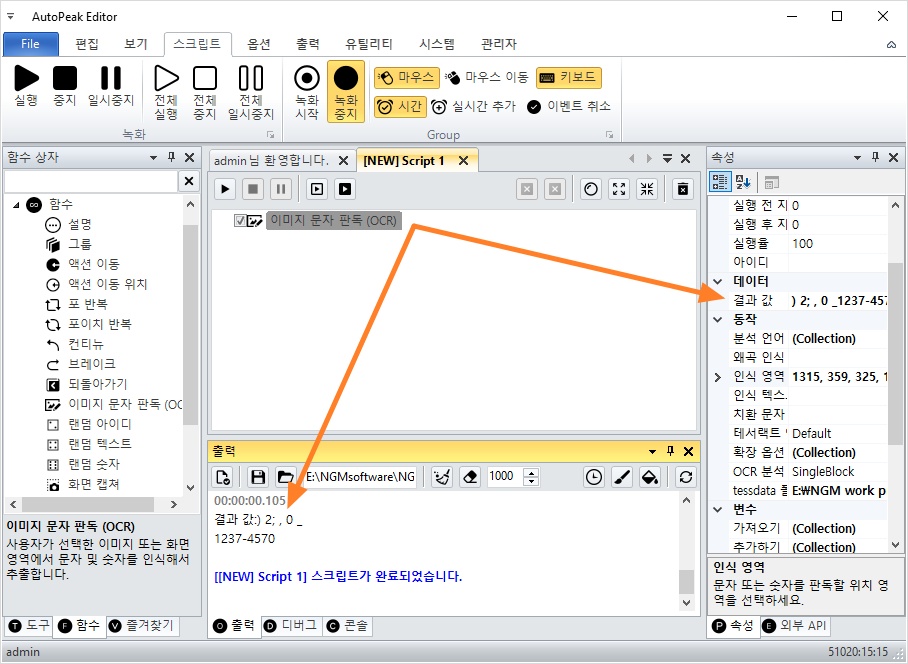Click eraser icon in 출력 panel

pos(470,477)
